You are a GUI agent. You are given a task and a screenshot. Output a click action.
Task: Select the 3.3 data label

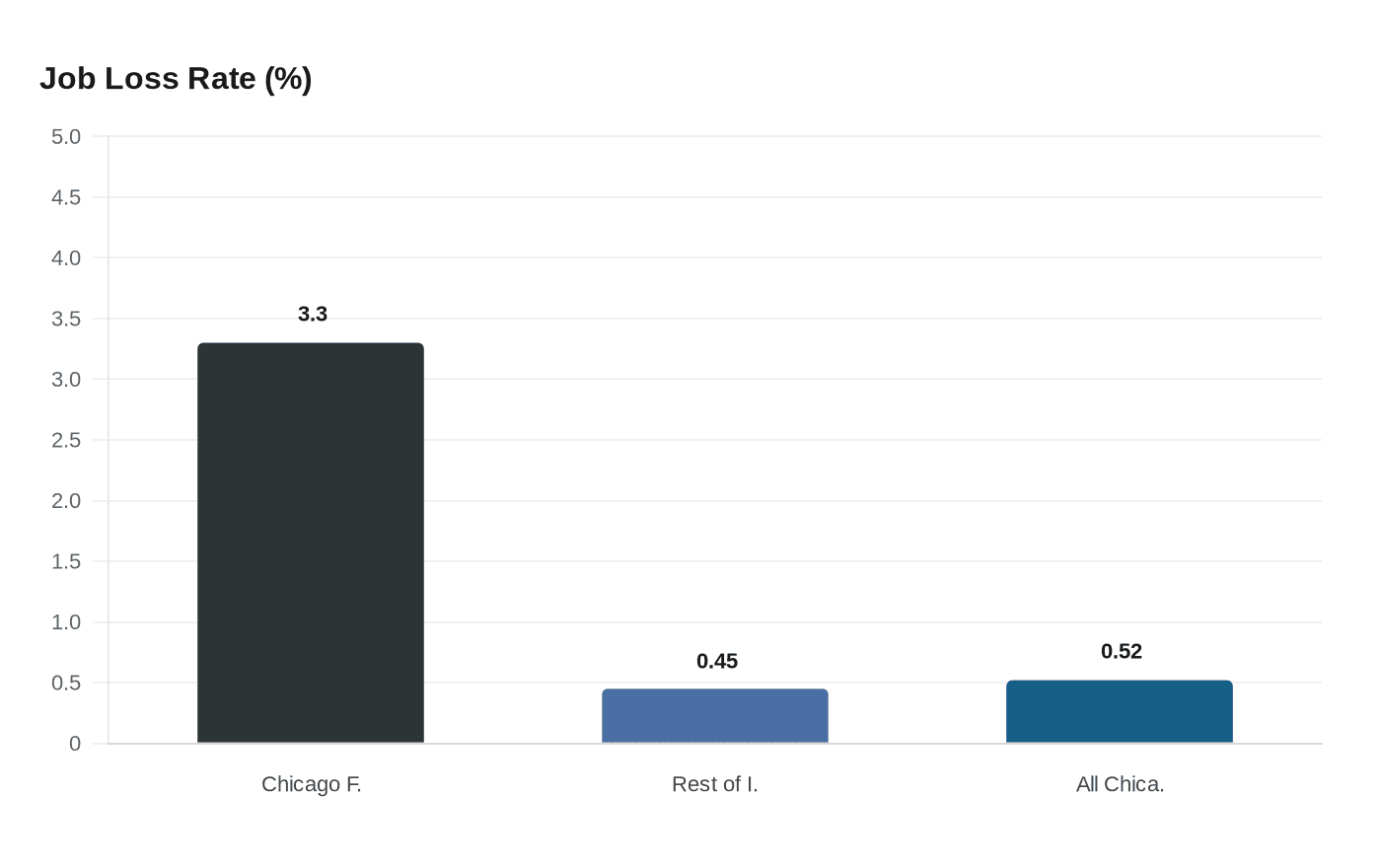click(313, 315)
